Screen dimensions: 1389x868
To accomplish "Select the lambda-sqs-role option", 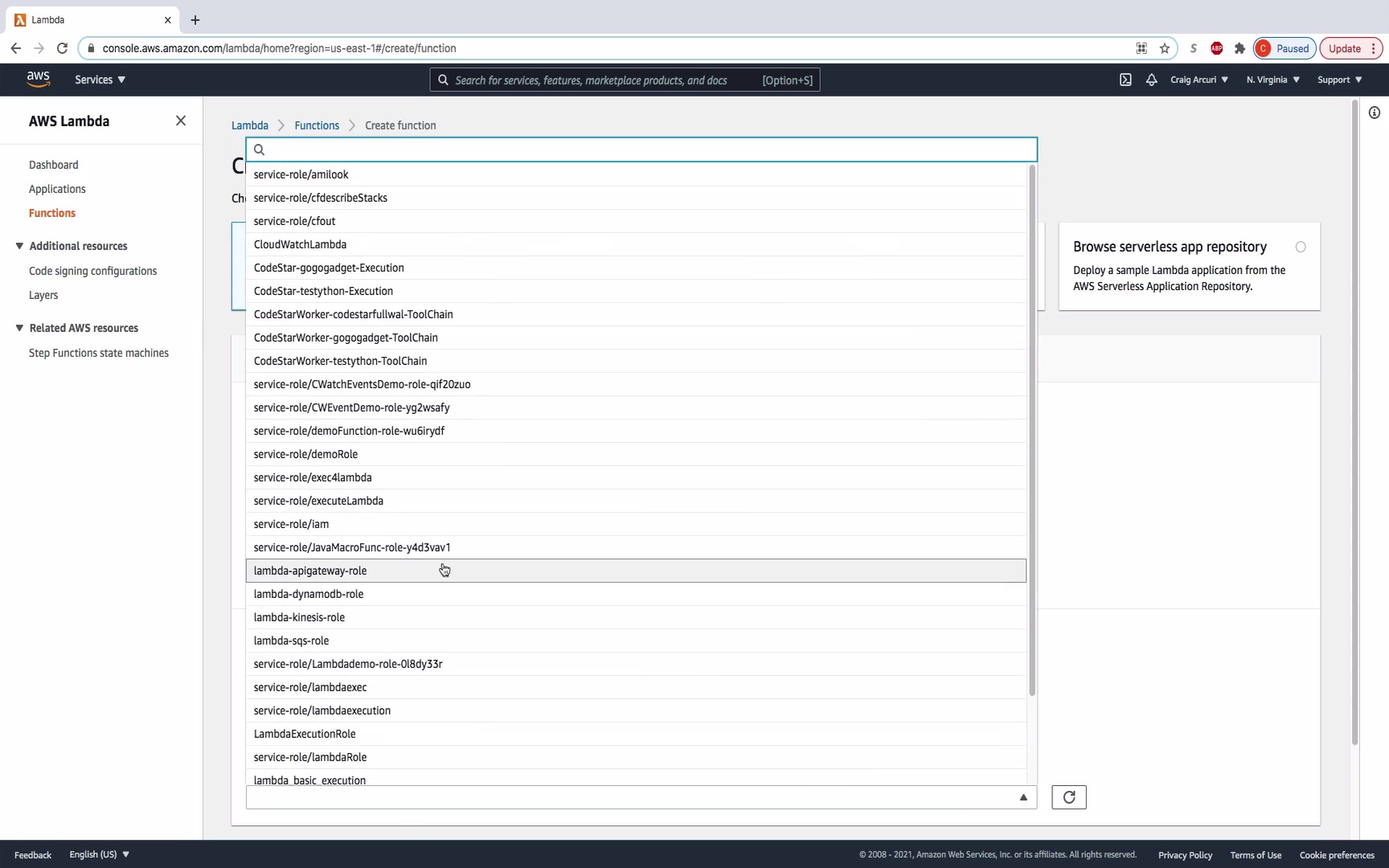I will point(636,641).
